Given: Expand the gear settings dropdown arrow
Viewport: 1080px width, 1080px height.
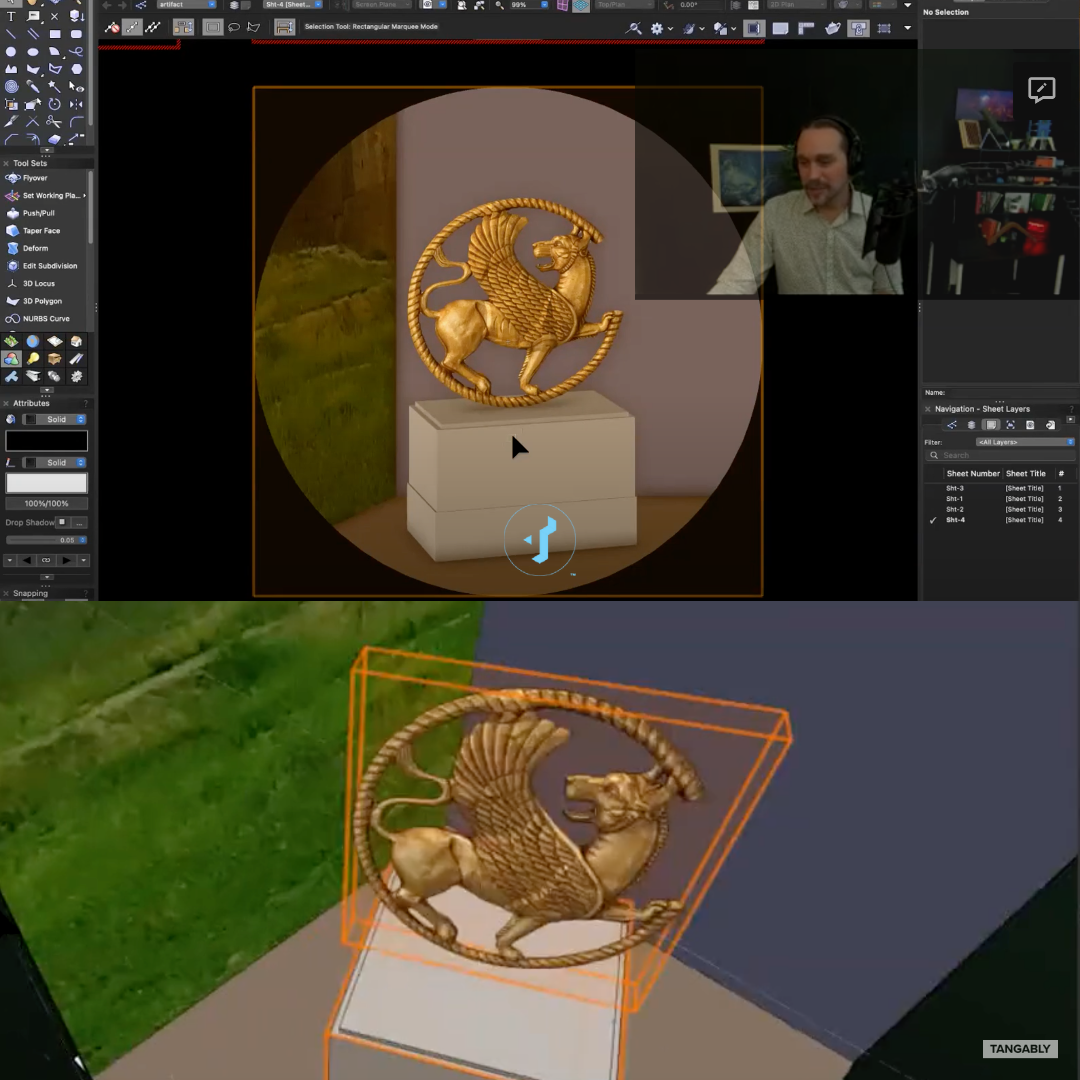Looking at the screenshot, I should click(x=670, y=29).
